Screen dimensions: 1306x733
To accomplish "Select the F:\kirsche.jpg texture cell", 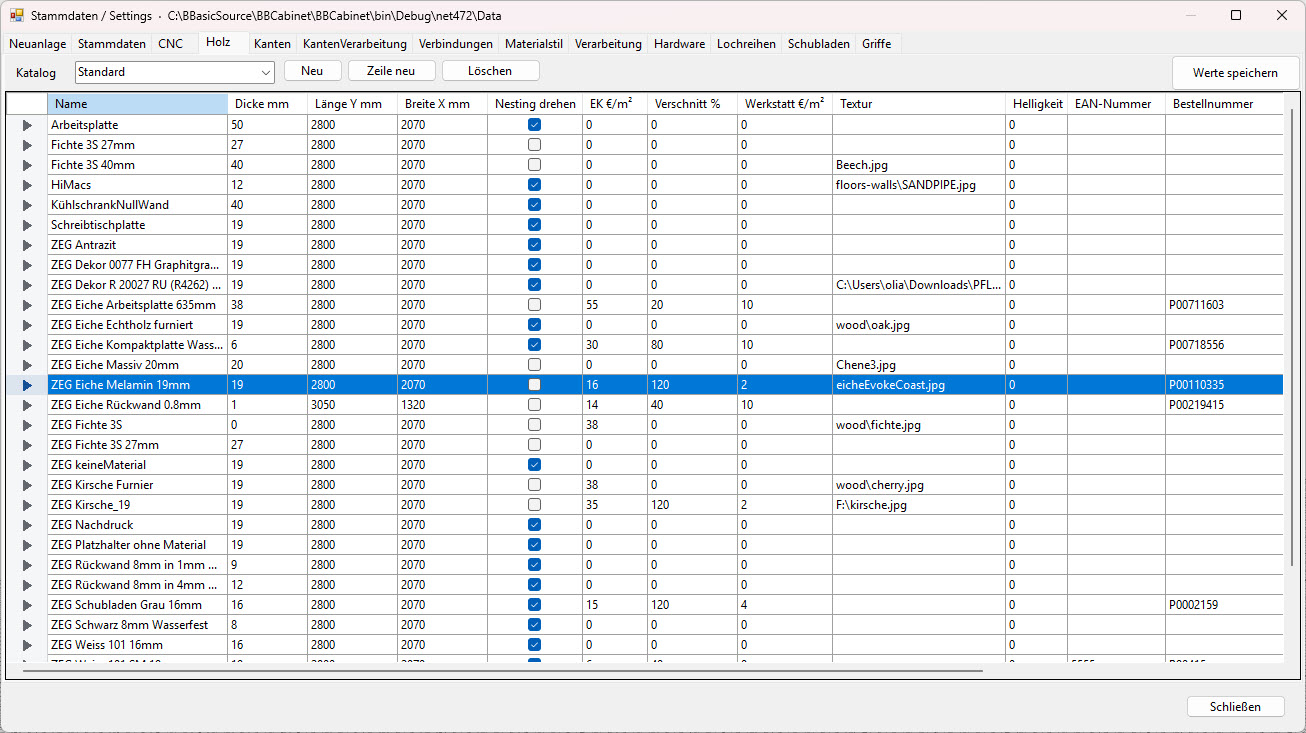I will (919, 505).
